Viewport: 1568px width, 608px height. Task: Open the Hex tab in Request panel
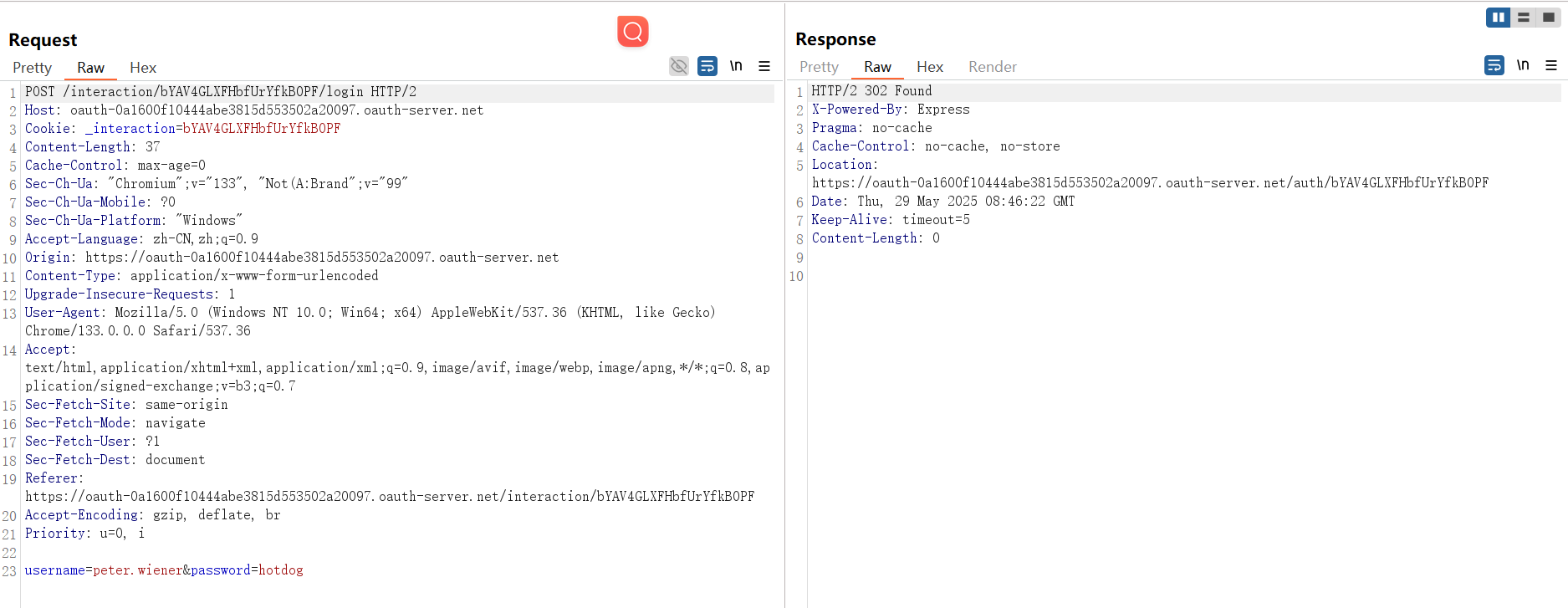tap(143, 68)
